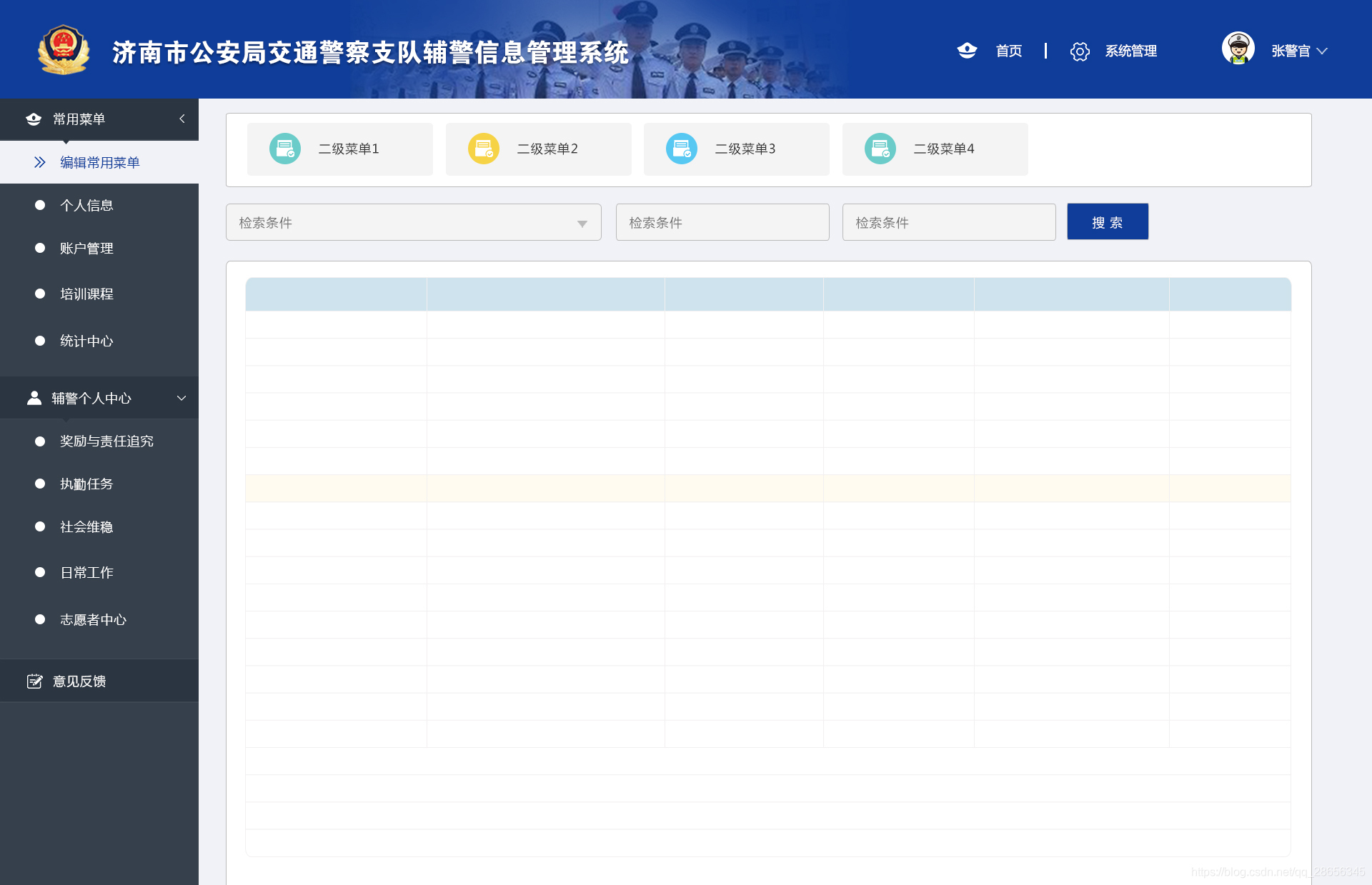Collapse the 常用菜单 sidebar section arrow
This screenshot has width=1372, height=885.
pyautogui.click(x=182, y=119)
